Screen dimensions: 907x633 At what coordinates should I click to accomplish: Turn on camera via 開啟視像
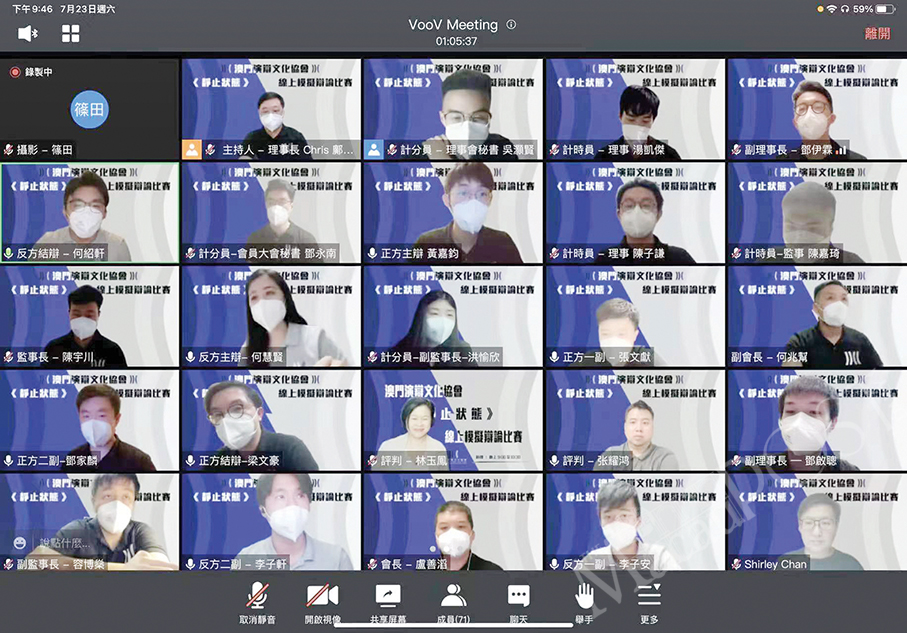[x=322, y=603]
